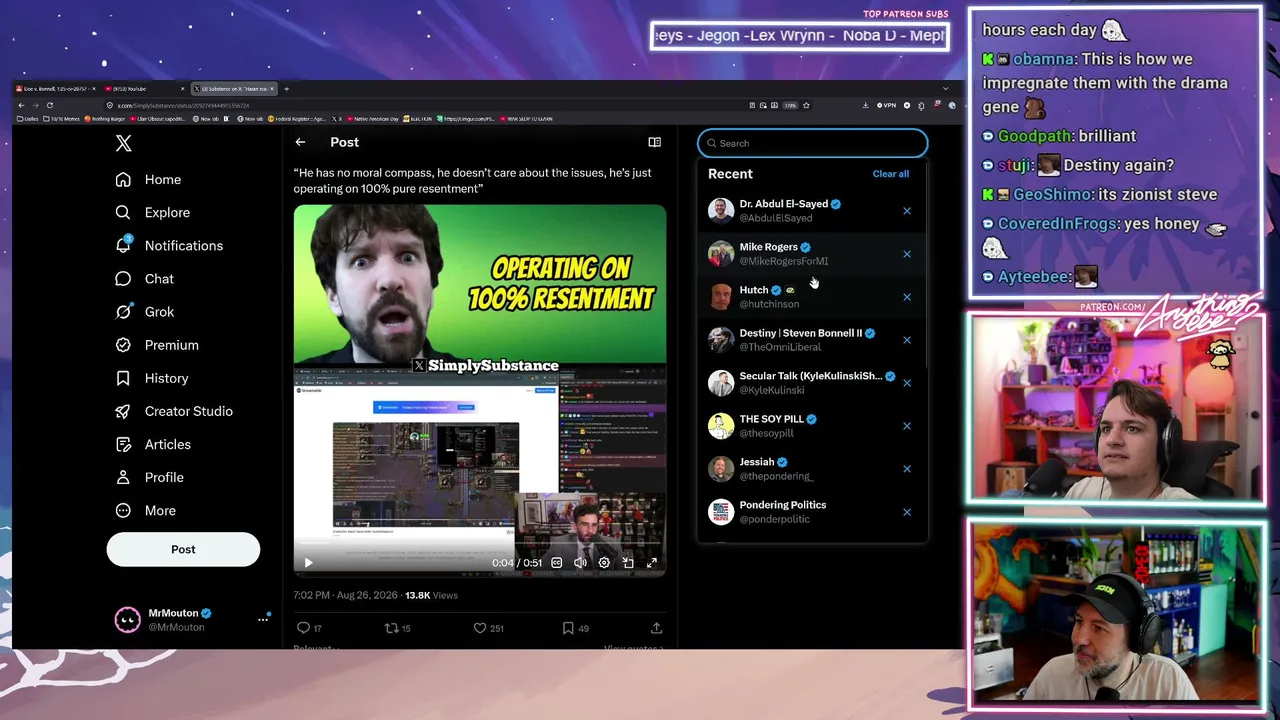Screen dimensions: 1280x720
Task: Open the Native American Day bookmark
Action: (373, 119)
